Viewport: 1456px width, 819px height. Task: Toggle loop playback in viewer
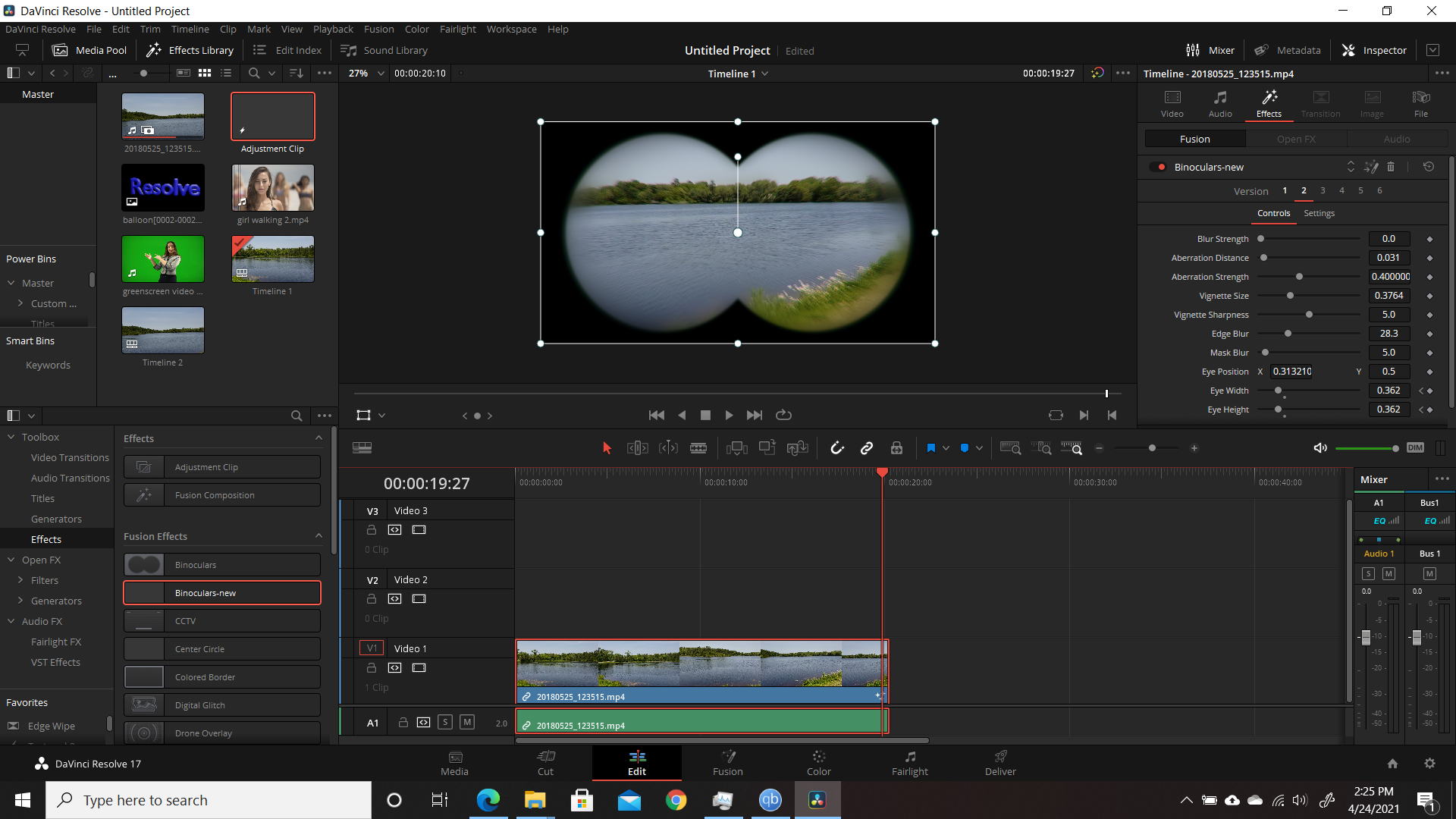783,416
